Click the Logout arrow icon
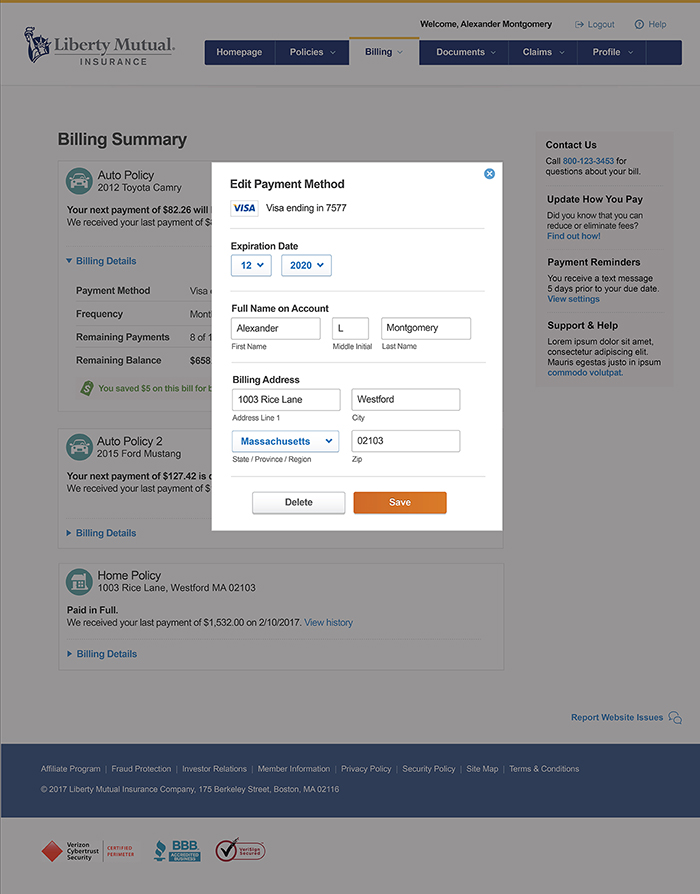The image size is (700, 894). (579, 25)
